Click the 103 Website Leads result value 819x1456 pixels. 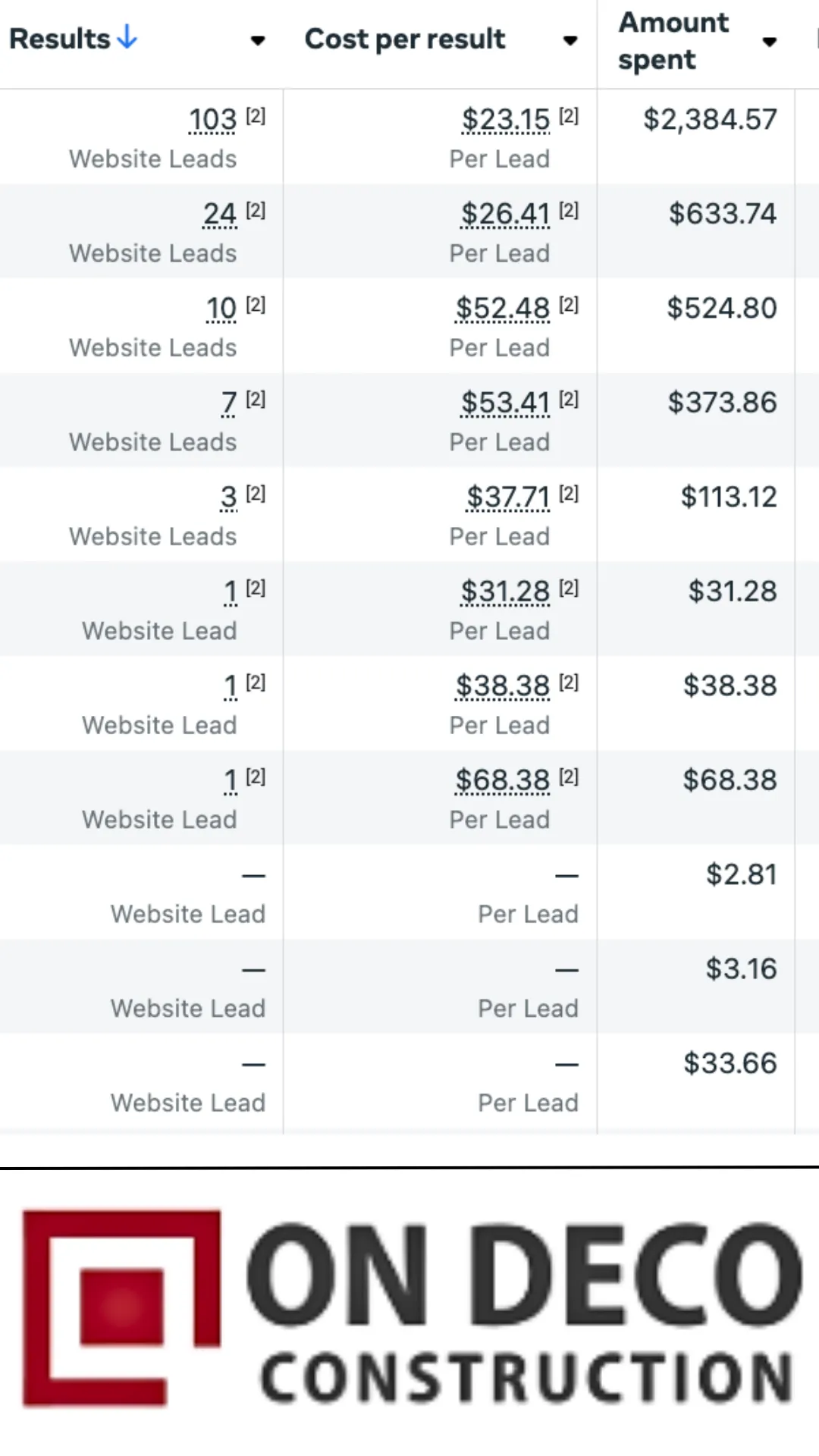[212, 120]
